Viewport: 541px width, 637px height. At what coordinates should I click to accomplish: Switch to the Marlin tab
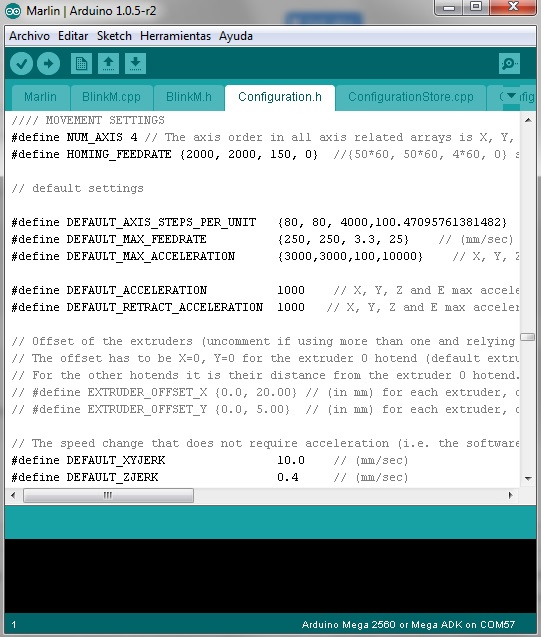click(x=41, y=98)
